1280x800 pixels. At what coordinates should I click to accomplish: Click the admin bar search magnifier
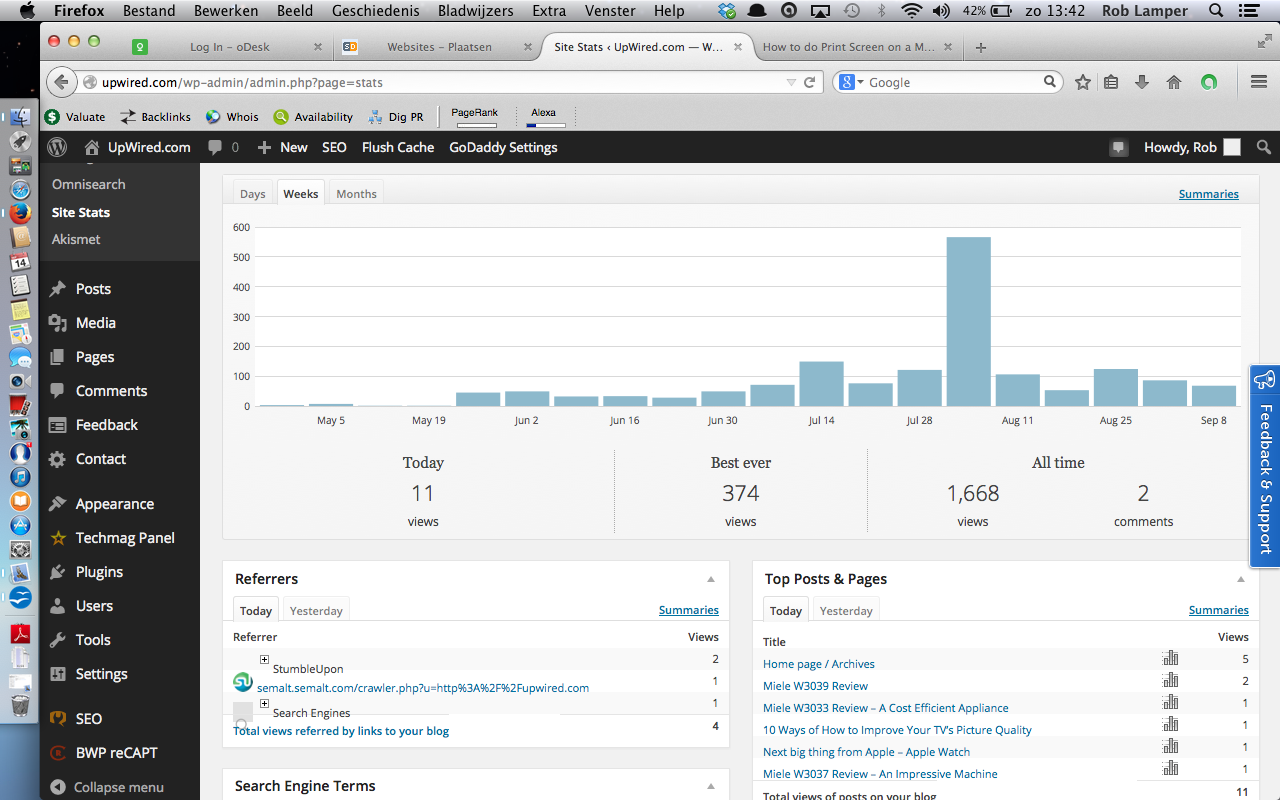[1264, 147]
